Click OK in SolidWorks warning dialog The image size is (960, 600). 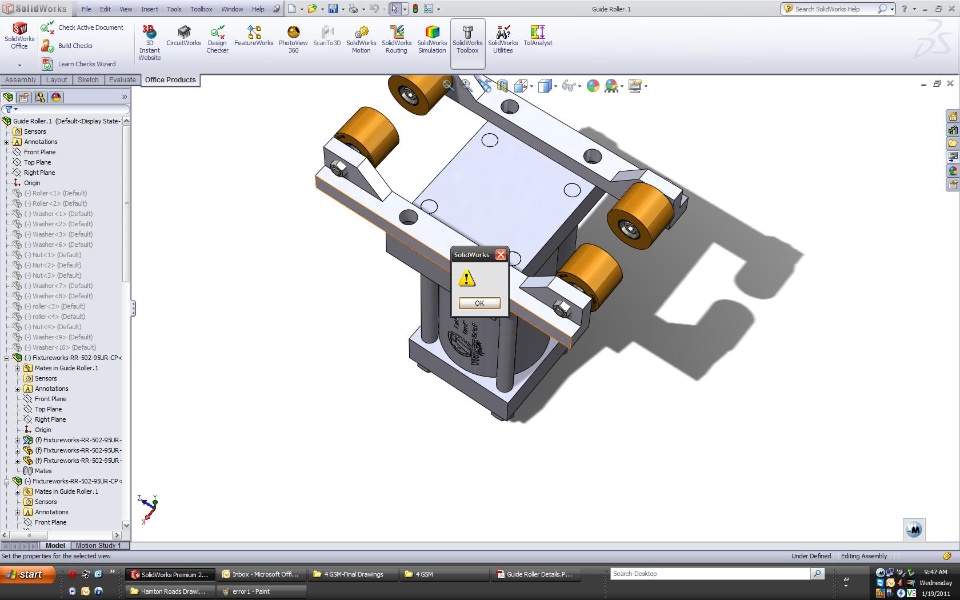pos(479,303)
